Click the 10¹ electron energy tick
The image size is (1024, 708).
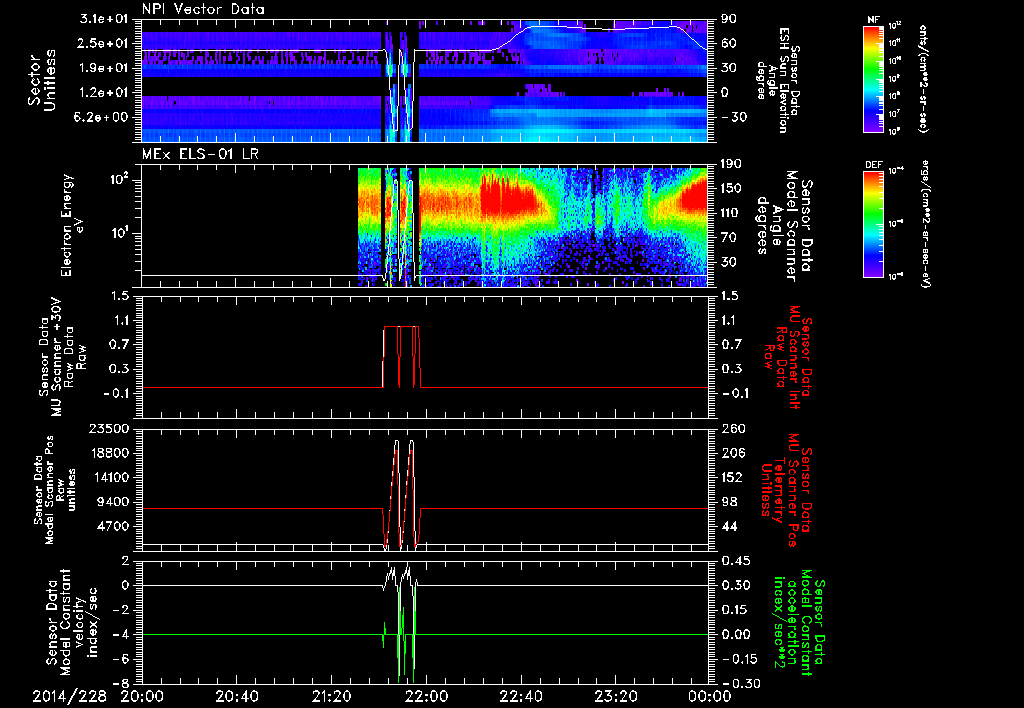pyautogui.click(x=118, y=233)
